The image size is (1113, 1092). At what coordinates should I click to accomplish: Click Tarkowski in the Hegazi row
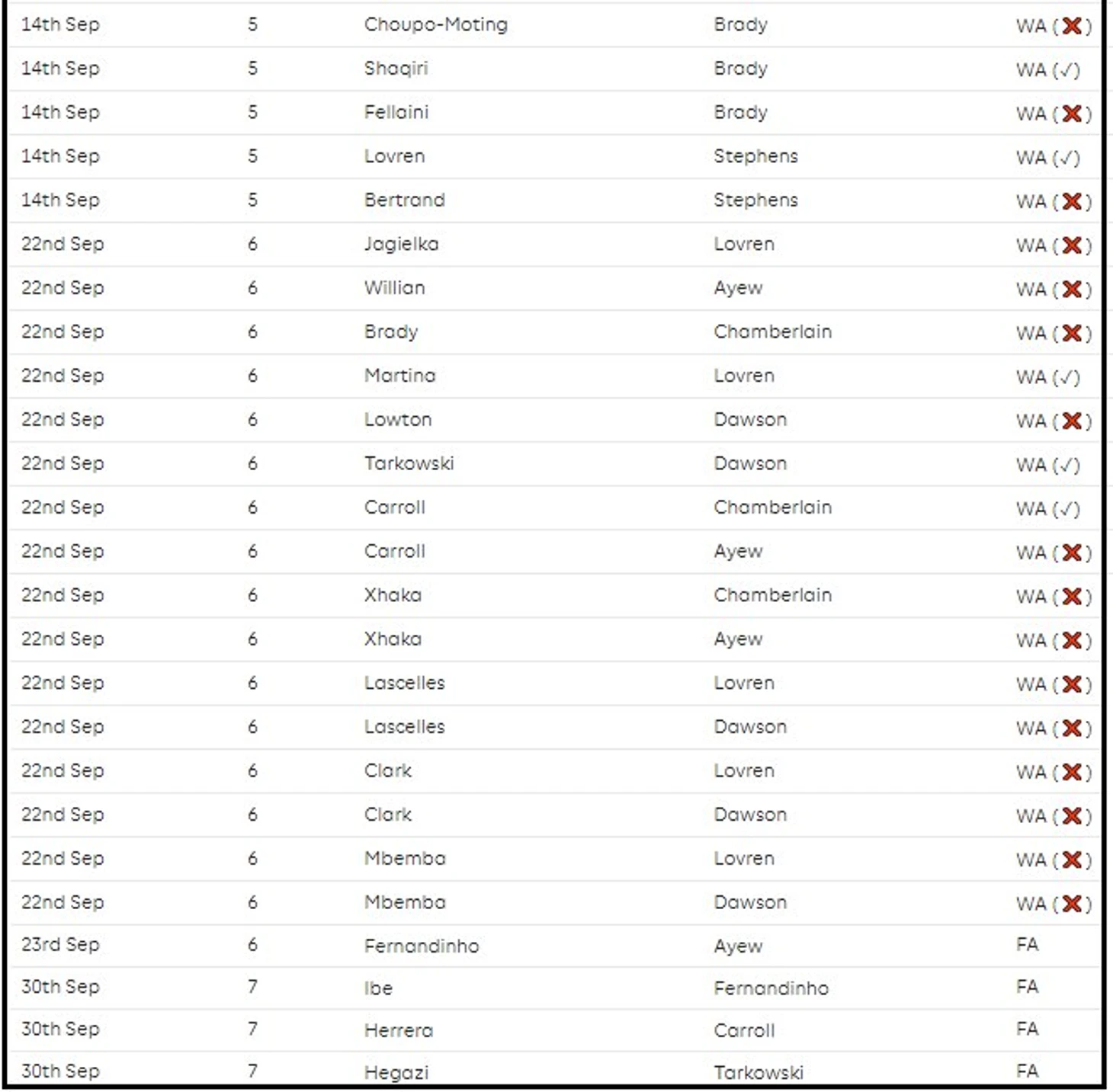[759, 1072]
